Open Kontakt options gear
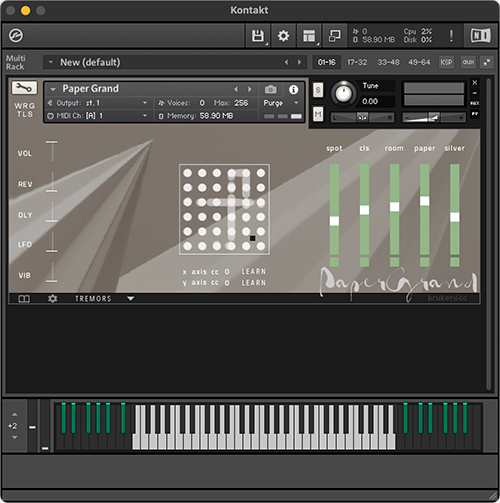 tap(283, 35)
